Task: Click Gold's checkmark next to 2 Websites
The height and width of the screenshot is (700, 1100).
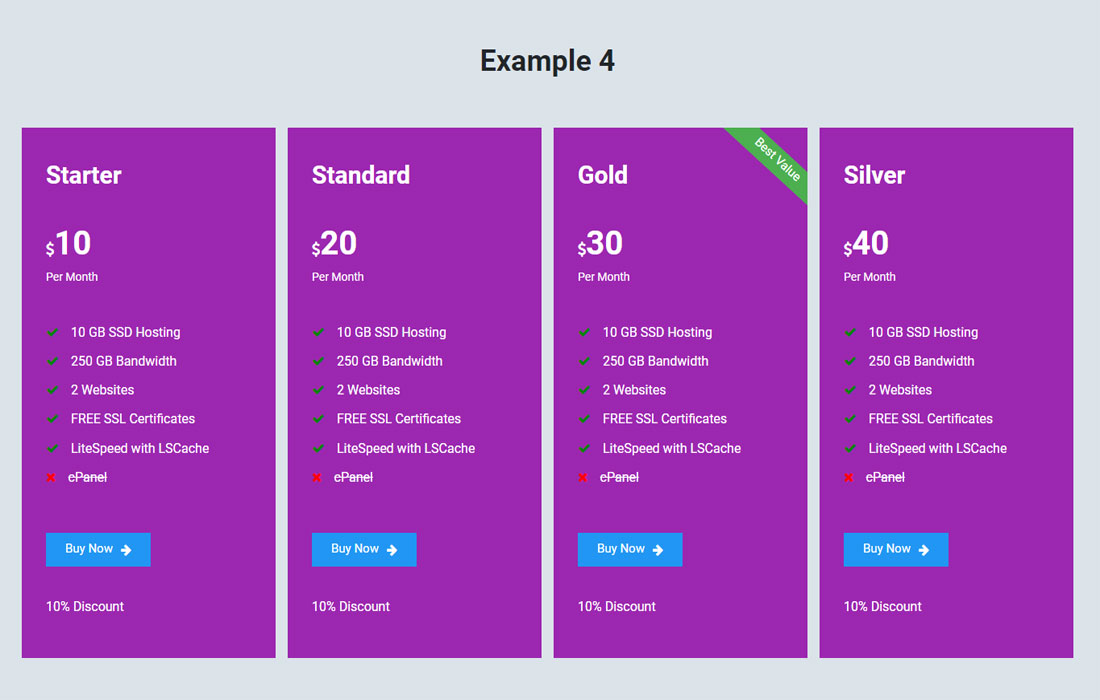Action: click(584, 390)
